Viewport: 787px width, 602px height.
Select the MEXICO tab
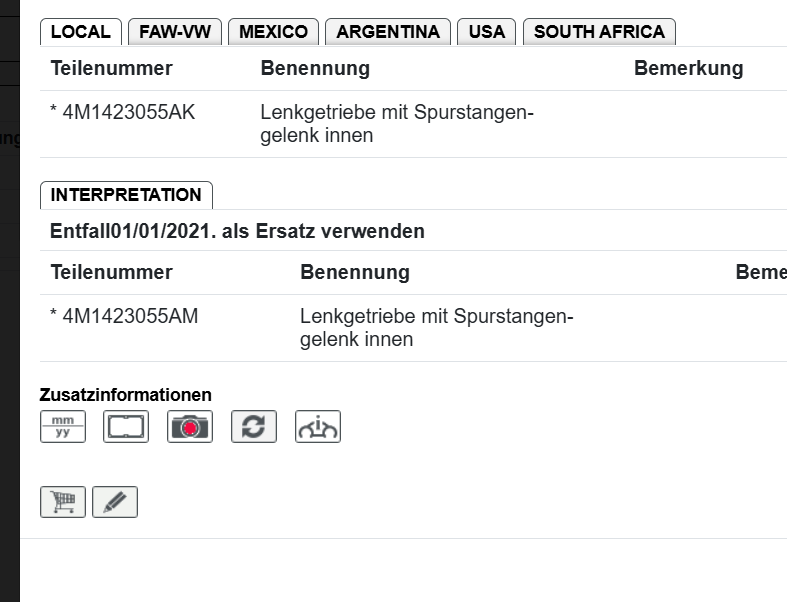(273, 32)
